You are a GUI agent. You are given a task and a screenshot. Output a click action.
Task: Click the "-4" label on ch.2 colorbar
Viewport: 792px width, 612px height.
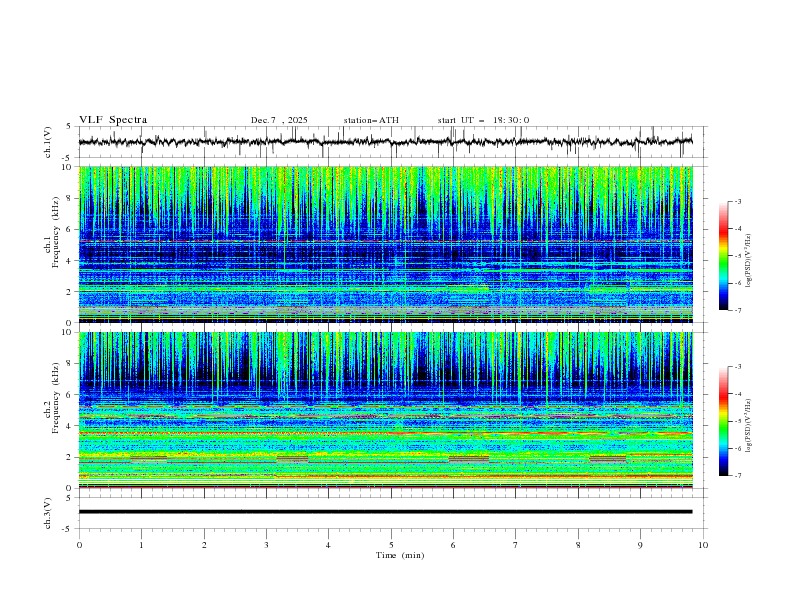(738, 394)
